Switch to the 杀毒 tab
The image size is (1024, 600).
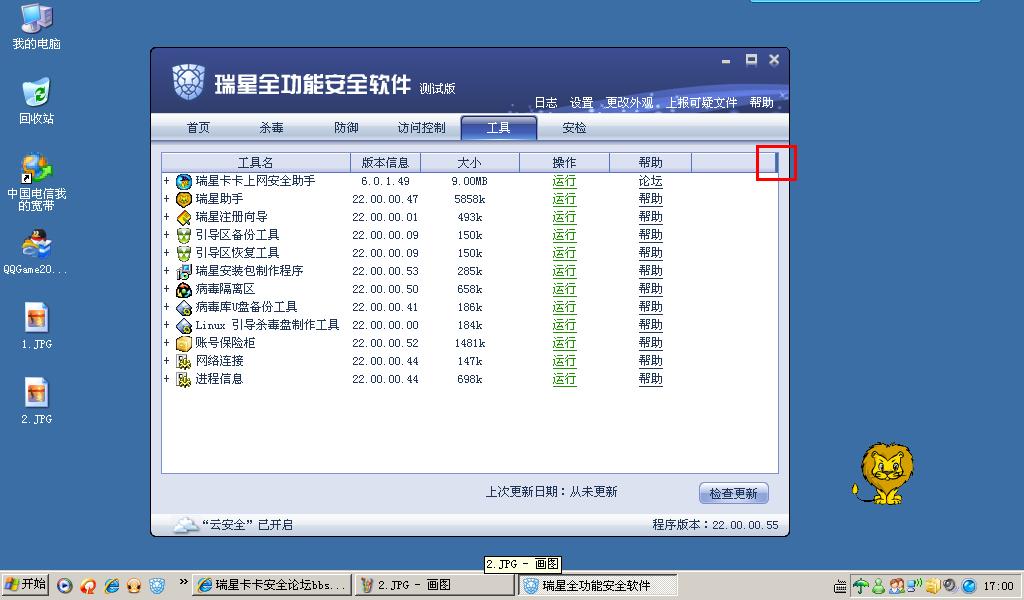pos(272,128)
